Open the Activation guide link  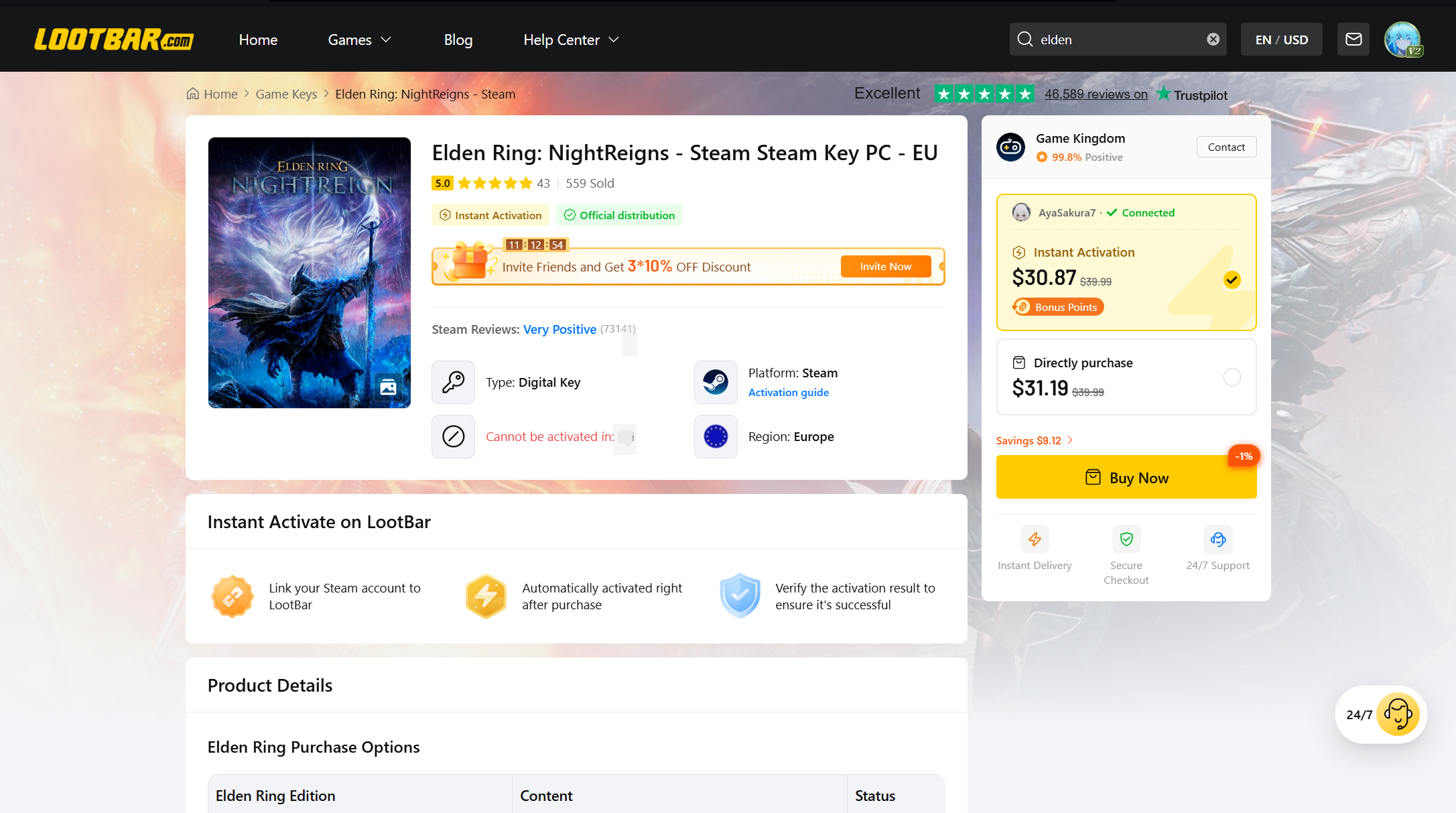(788, 392)
